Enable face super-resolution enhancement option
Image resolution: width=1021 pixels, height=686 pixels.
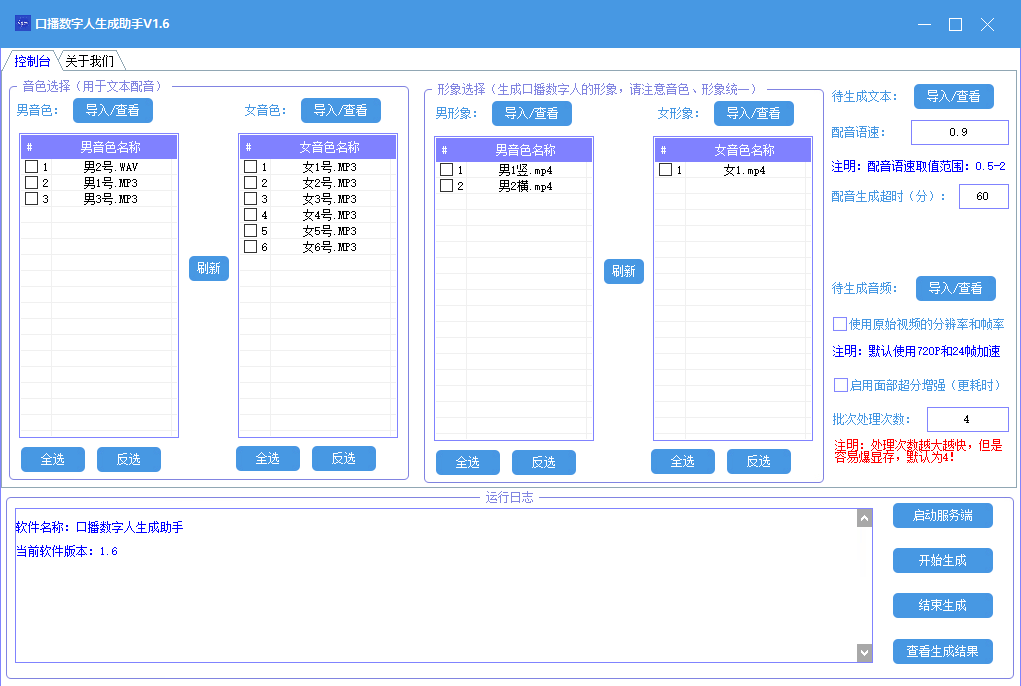point(840,385)
